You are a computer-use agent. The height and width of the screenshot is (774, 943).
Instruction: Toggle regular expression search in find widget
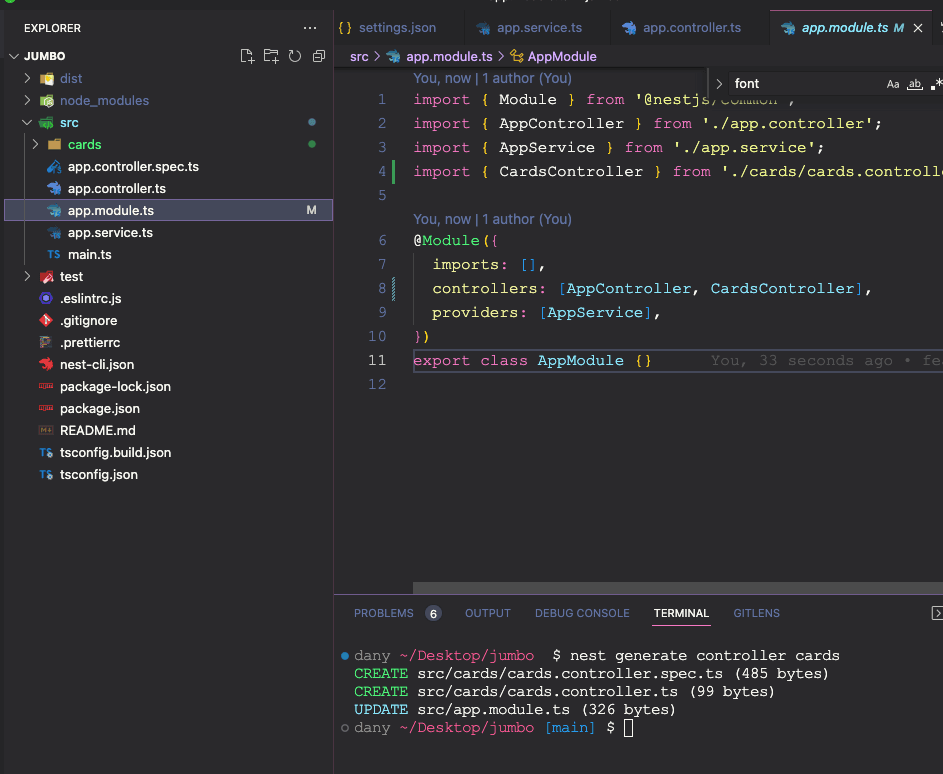click(x=935, y=84)
